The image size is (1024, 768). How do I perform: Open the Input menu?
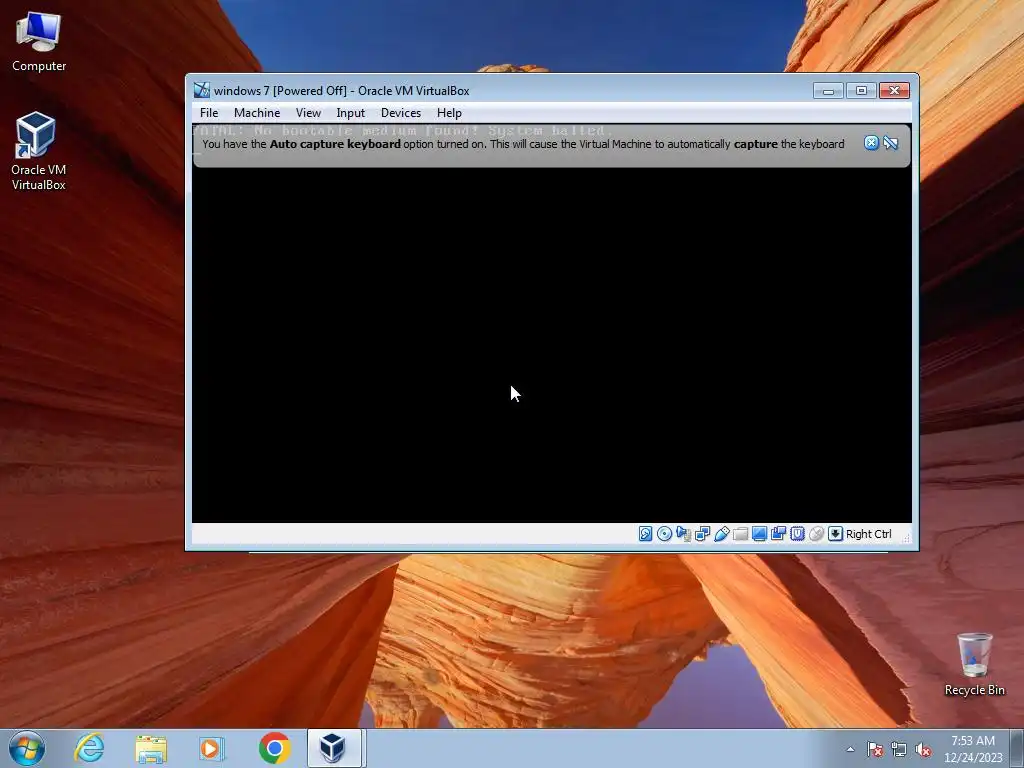pyautogui.click(x=350, y=113)
